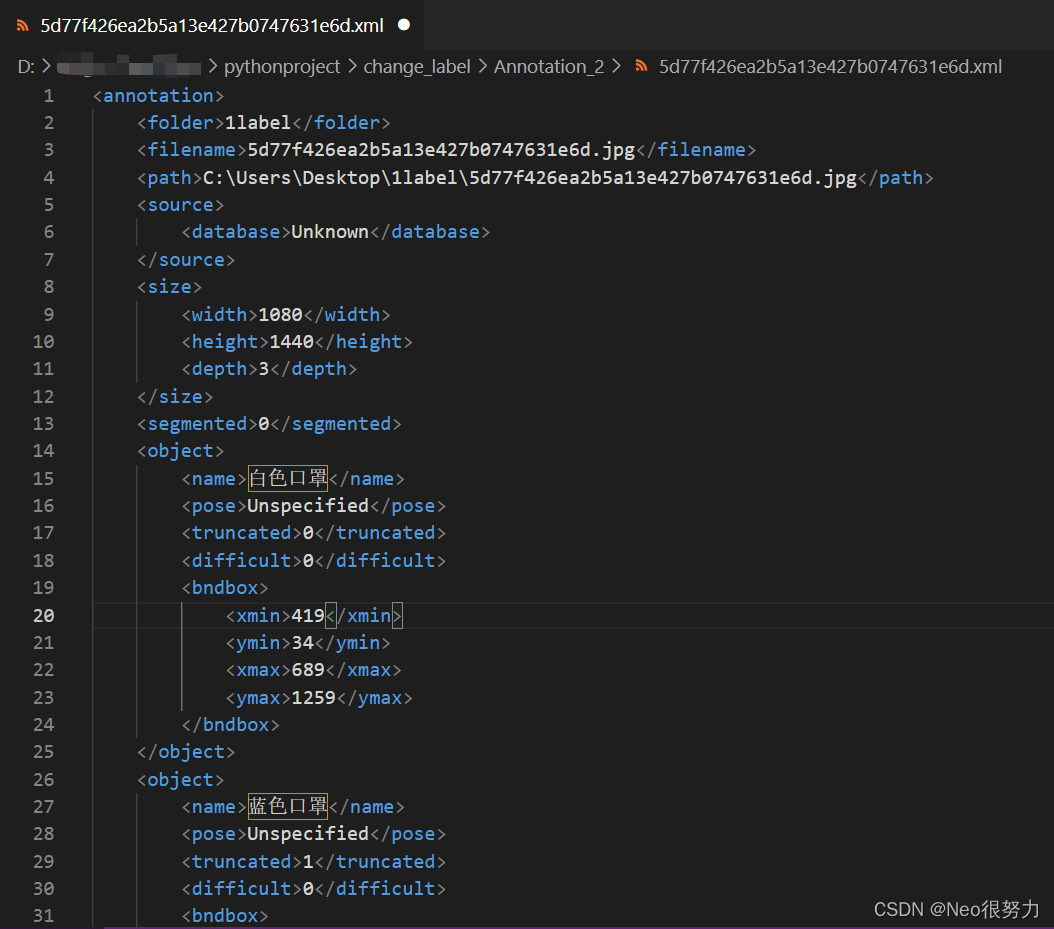Click the RSS file icon on the tab
Image resolution: width=1054 pixels, height=929 pixels.
click(23, 26)
